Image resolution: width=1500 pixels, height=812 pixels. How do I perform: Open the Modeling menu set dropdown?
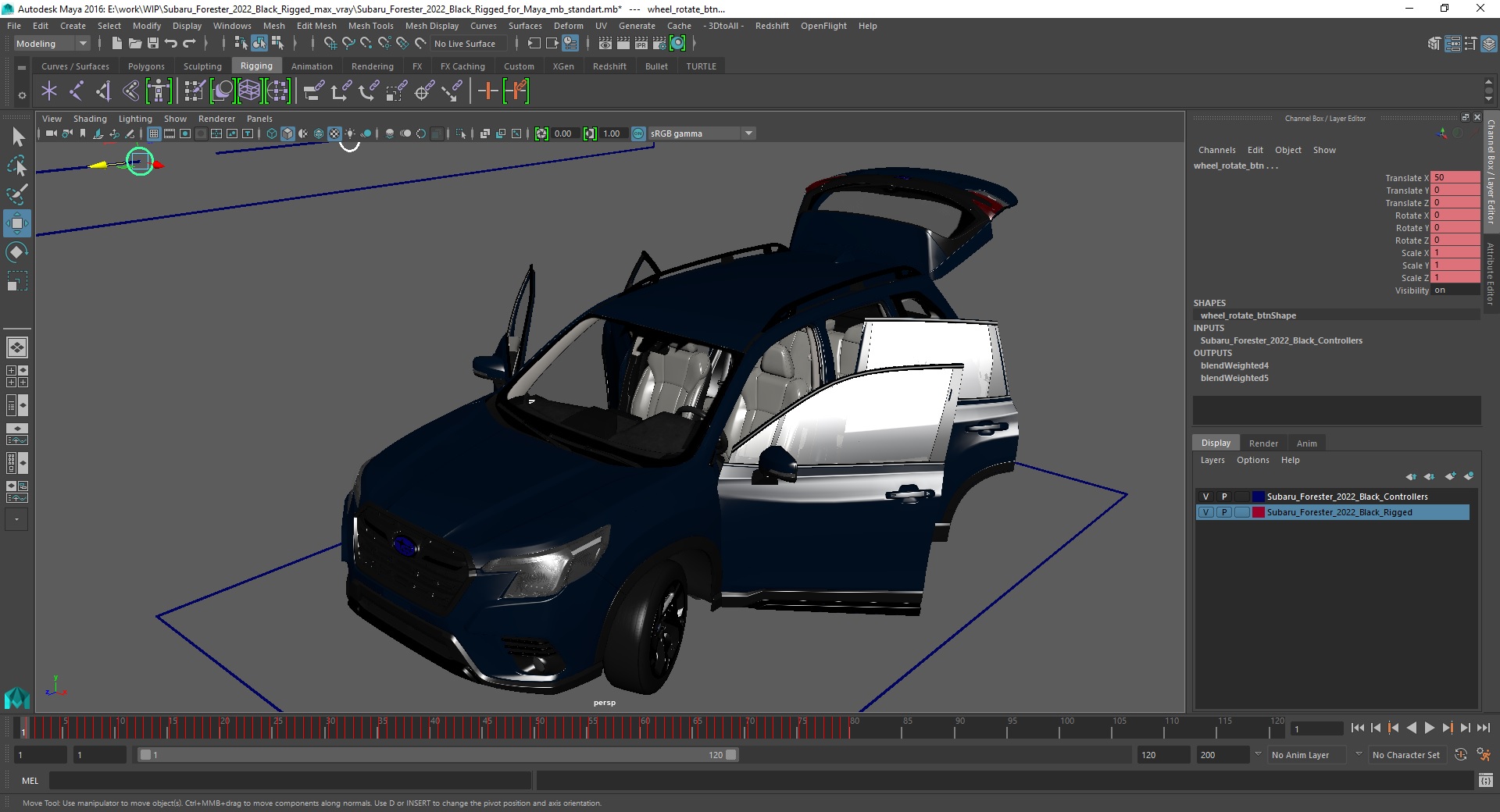(52, 44)
